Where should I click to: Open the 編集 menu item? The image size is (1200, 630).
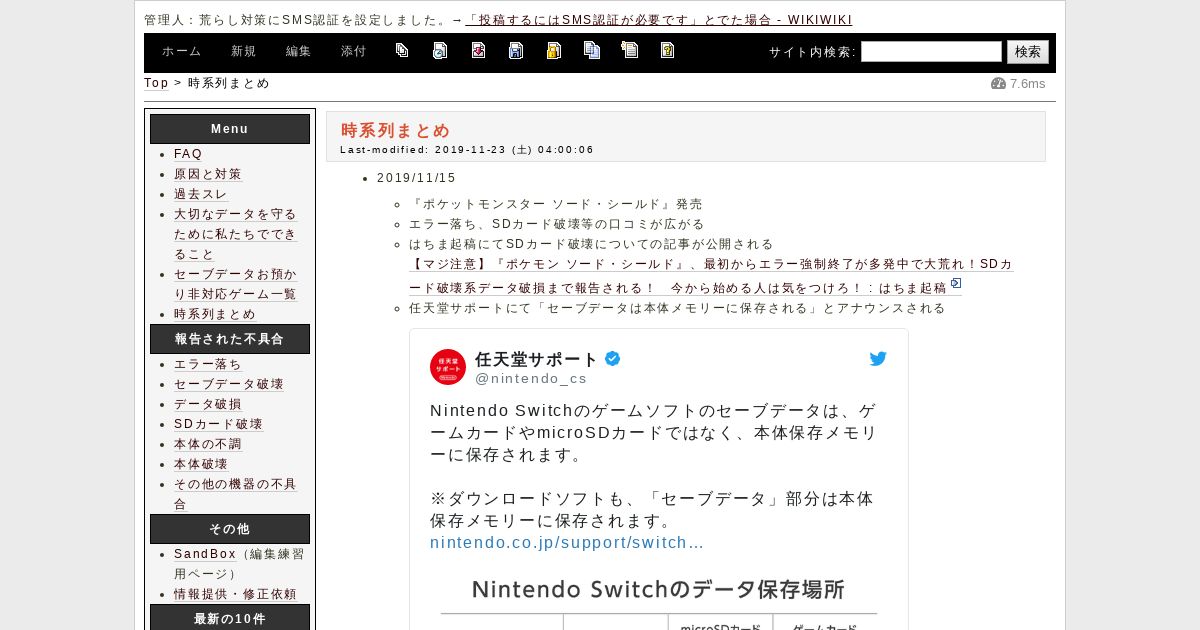click(x=299, y=52)
